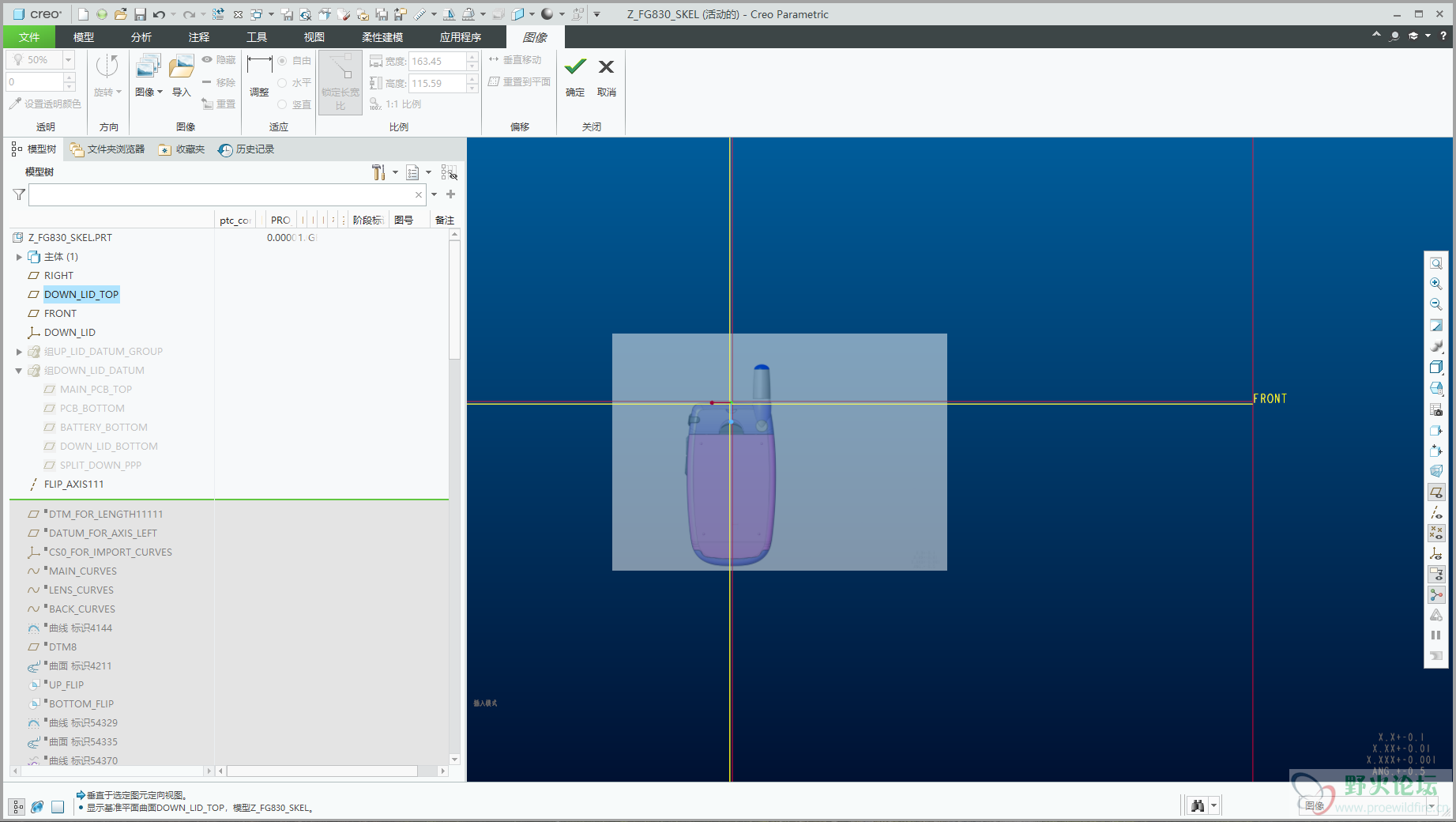Toggle datum axis display
Viewport: 1456px width, 822px height.
[x=1436, y=513]
